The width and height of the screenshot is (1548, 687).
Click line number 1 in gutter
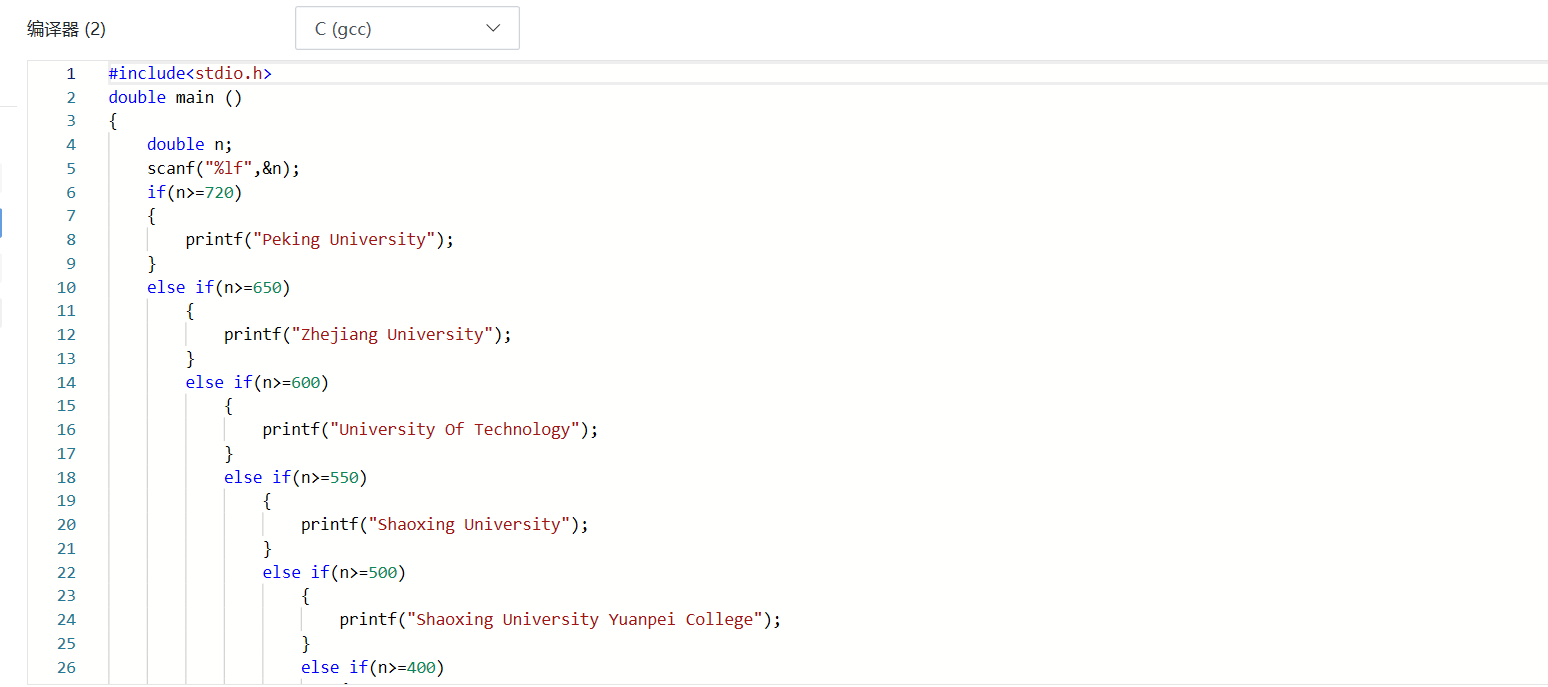point(71,73)
